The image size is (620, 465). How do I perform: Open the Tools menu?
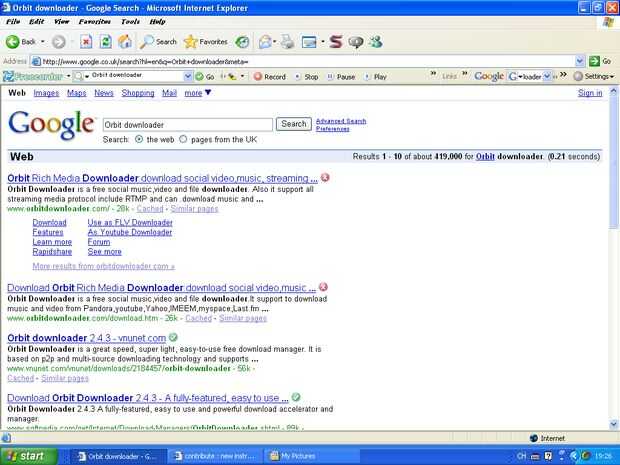(130, 22)
